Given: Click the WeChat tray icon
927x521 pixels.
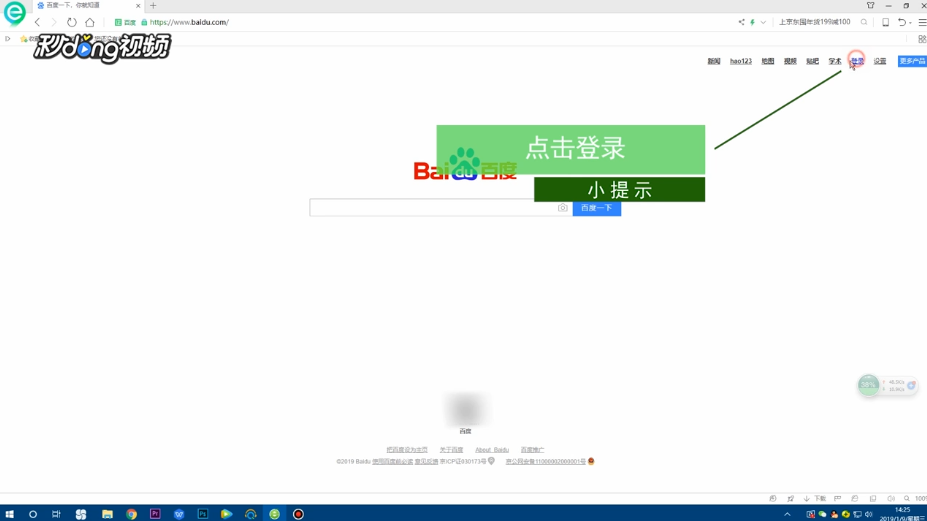Looking at the screenshot, I should tap(822, 514).
